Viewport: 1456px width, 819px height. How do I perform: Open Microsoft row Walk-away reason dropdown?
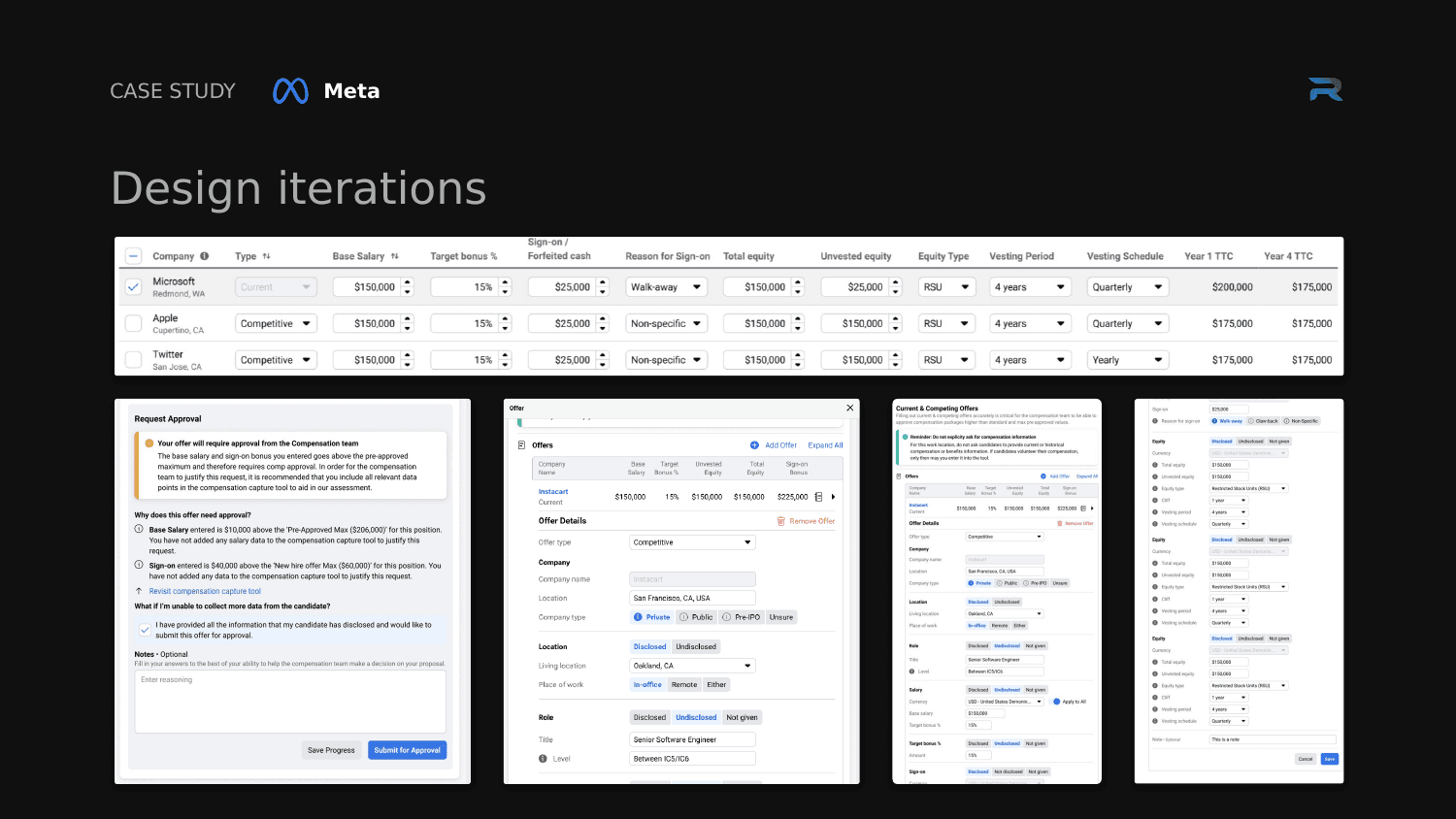coord(667,287)
